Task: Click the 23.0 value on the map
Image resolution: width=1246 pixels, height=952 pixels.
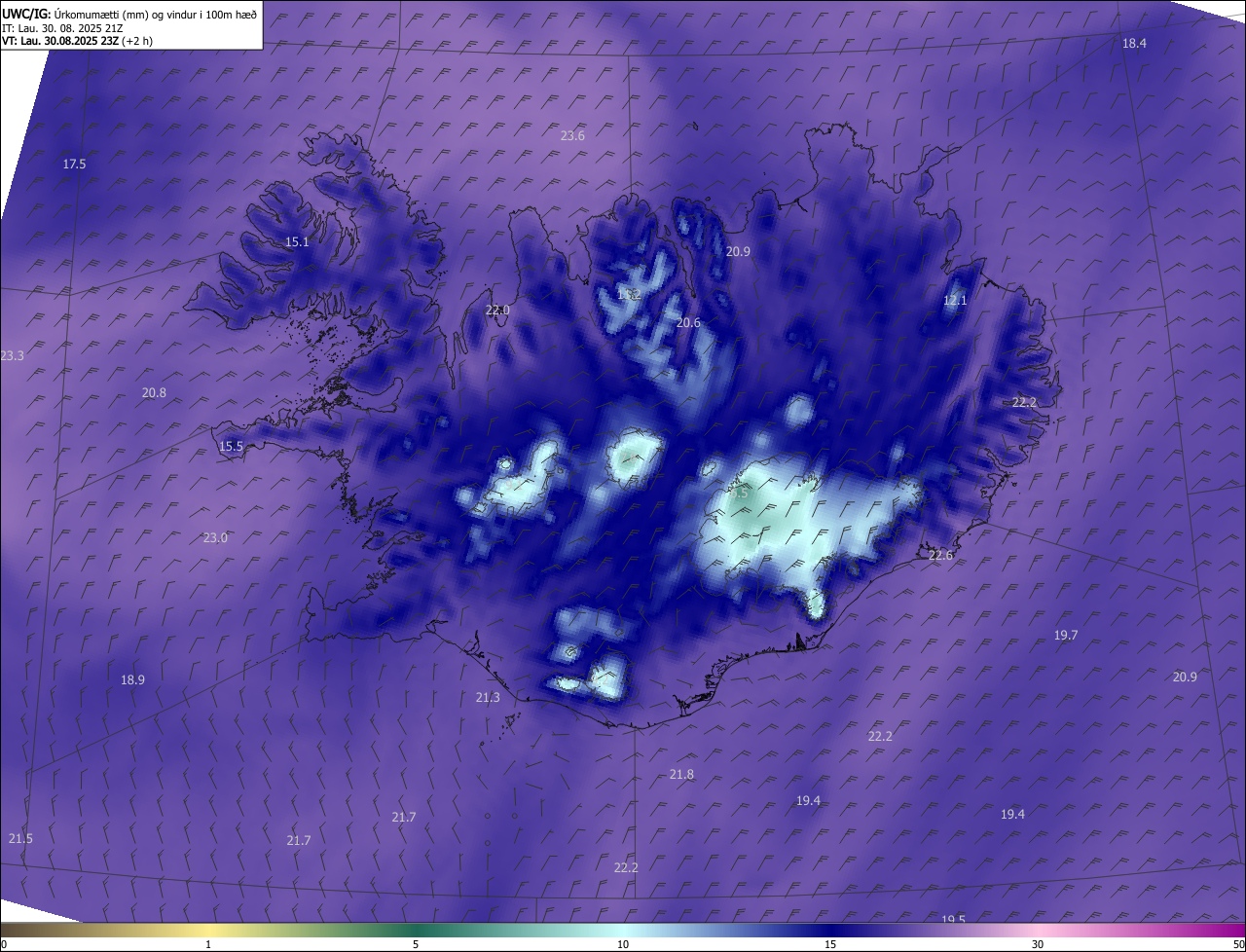Action: point(215,538)
